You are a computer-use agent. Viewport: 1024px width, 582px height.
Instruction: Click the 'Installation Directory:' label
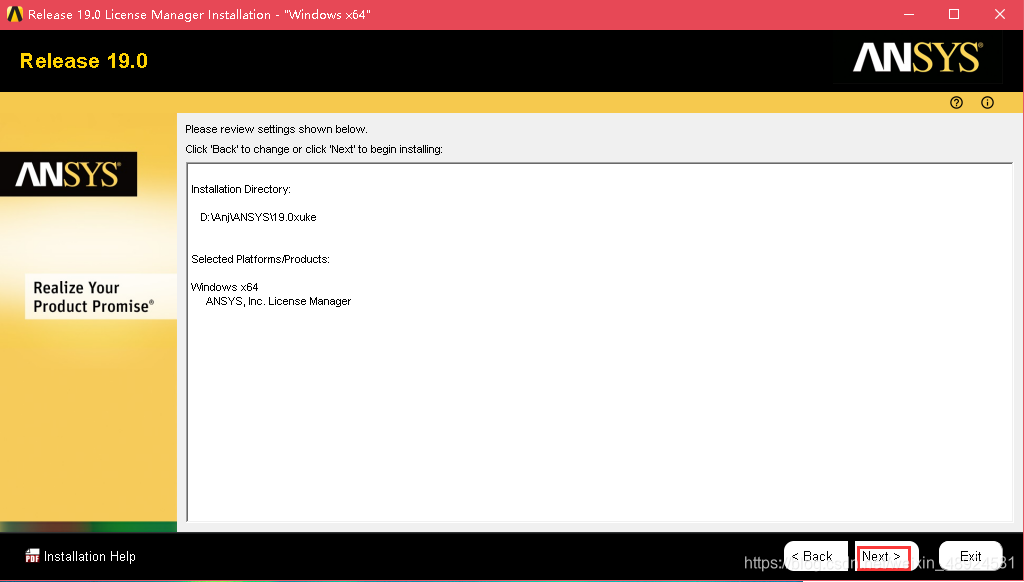[x=240, y=189]
